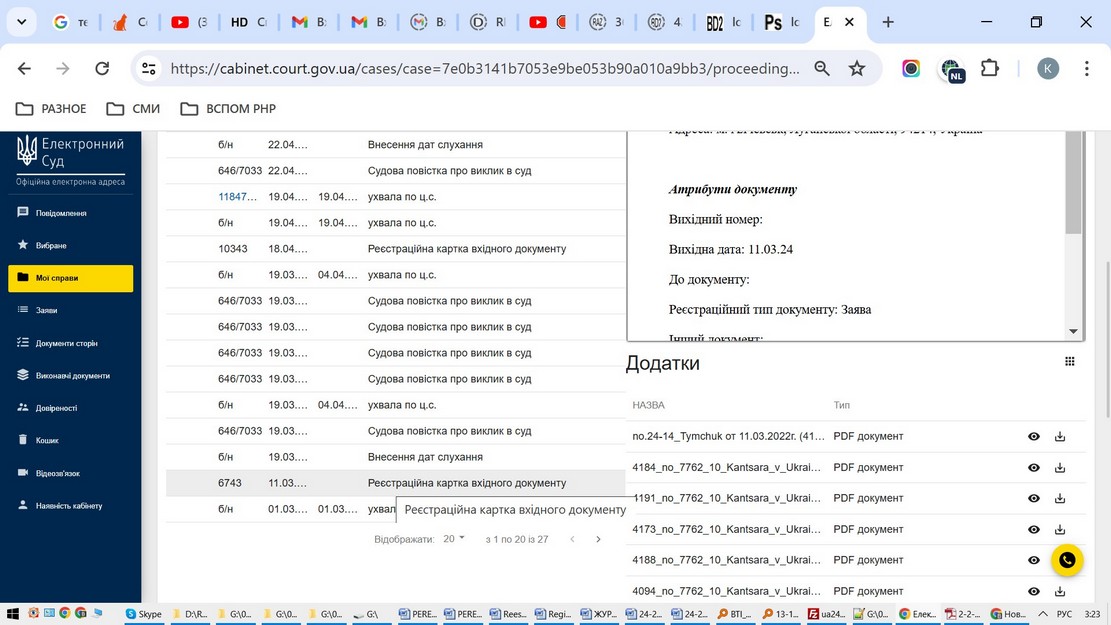Download 4184_no_7762_10_Kantsara attachment
Viewport: 1111px width, 625px height.
click(x=1060, y=468)
